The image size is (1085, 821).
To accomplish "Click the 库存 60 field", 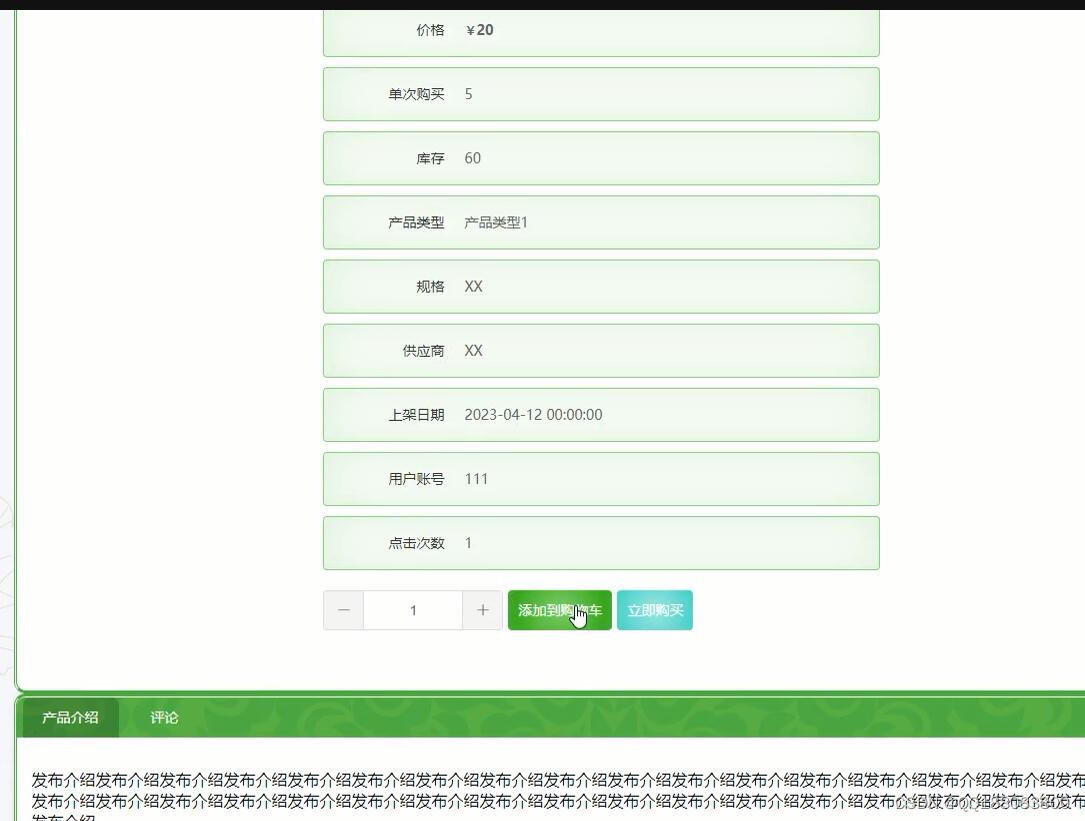I will [x=600, y=158].
